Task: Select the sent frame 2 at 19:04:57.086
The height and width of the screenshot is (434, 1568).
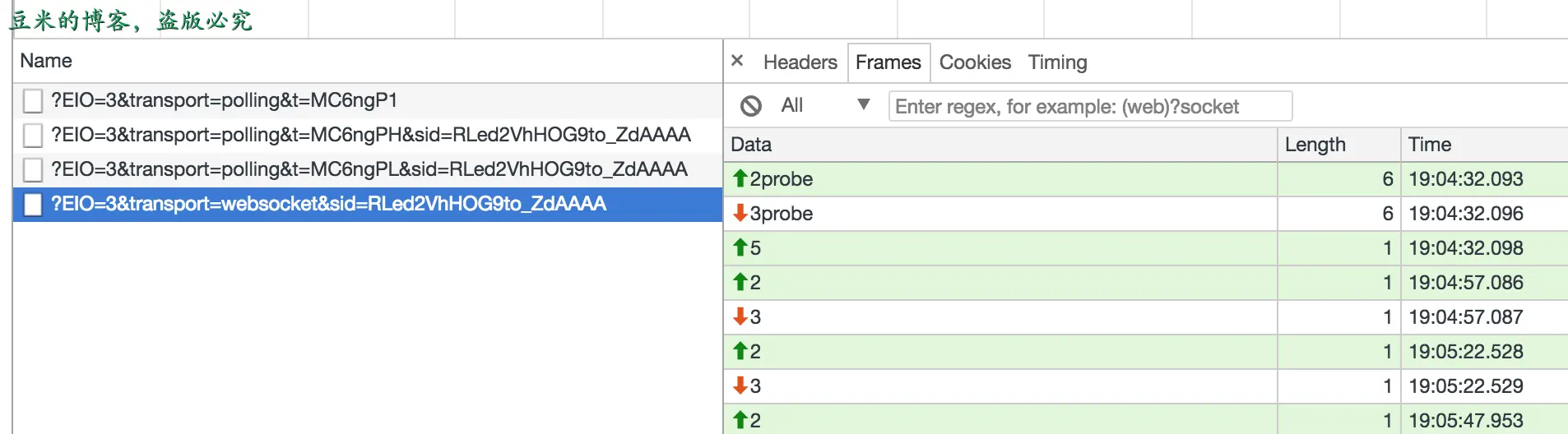Action: coord(1146,283)
